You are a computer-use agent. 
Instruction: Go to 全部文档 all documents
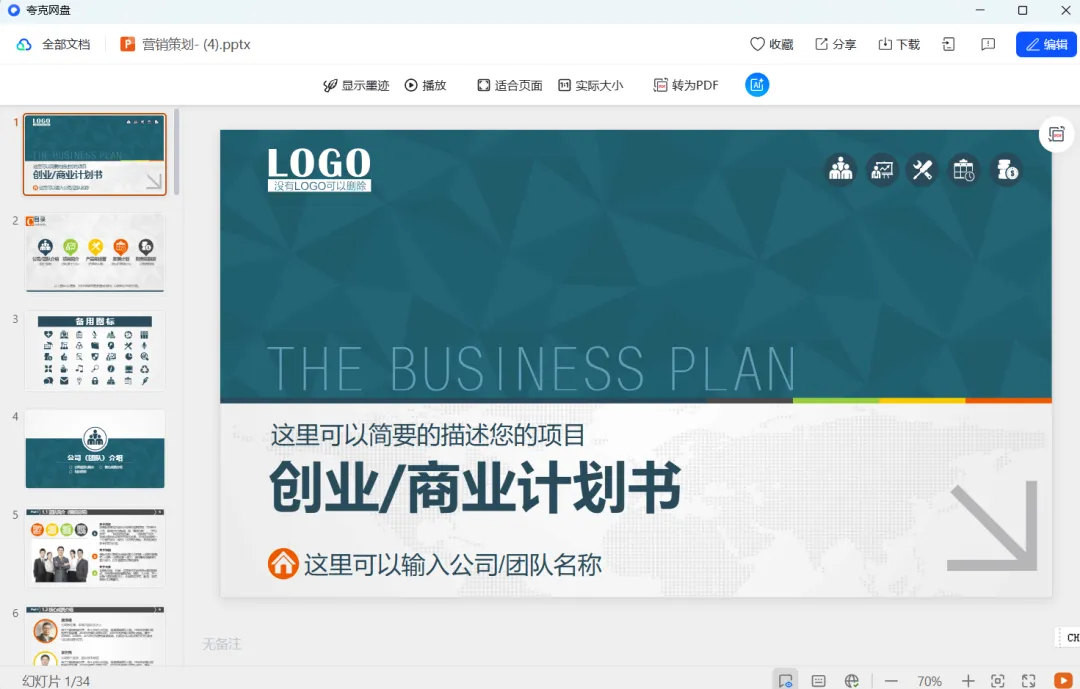(x=54, y=44)
